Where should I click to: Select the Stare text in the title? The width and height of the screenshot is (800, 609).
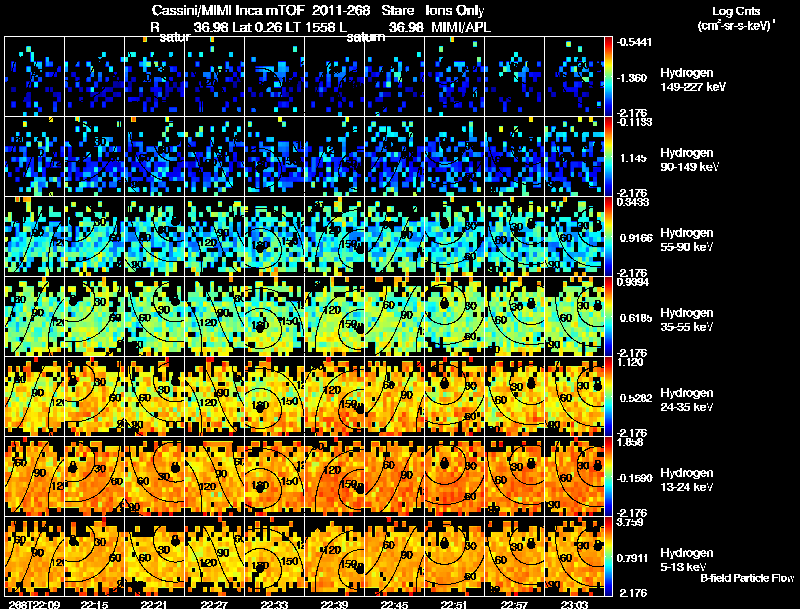[397, 11]
